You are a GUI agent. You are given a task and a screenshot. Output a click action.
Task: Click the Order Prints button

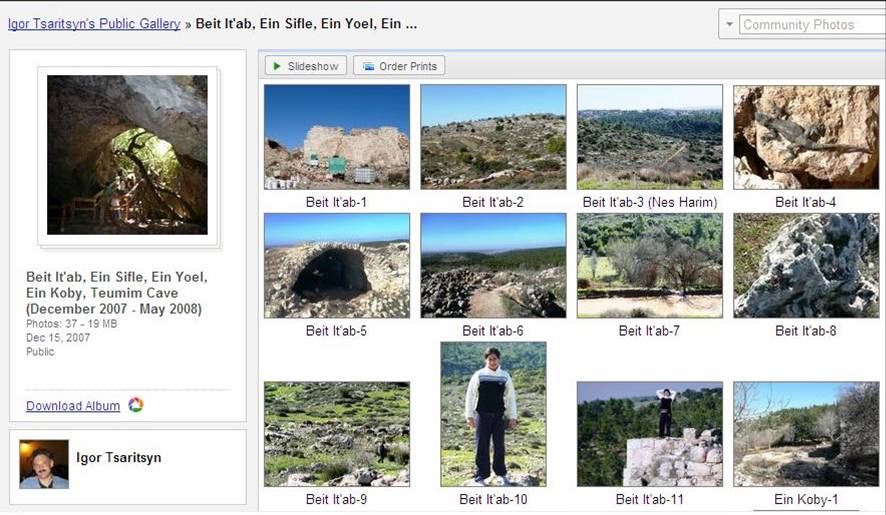click(399, 66)
